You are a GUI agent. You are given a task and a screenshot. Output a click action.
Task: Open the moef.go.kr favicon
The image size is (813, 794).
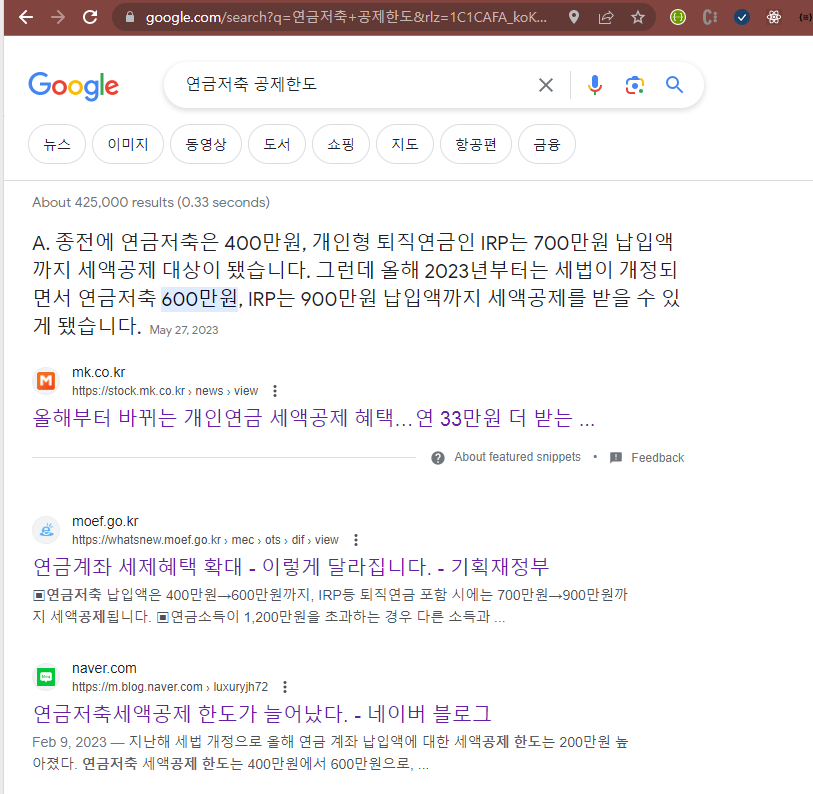pos(46,530)
